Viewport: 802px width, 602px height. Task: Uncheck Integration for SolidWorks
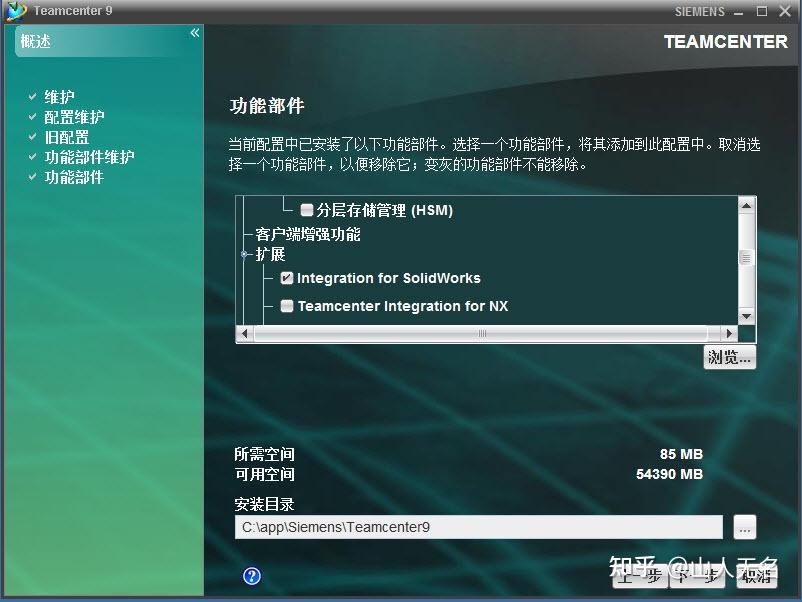click(x=286, y=278)
